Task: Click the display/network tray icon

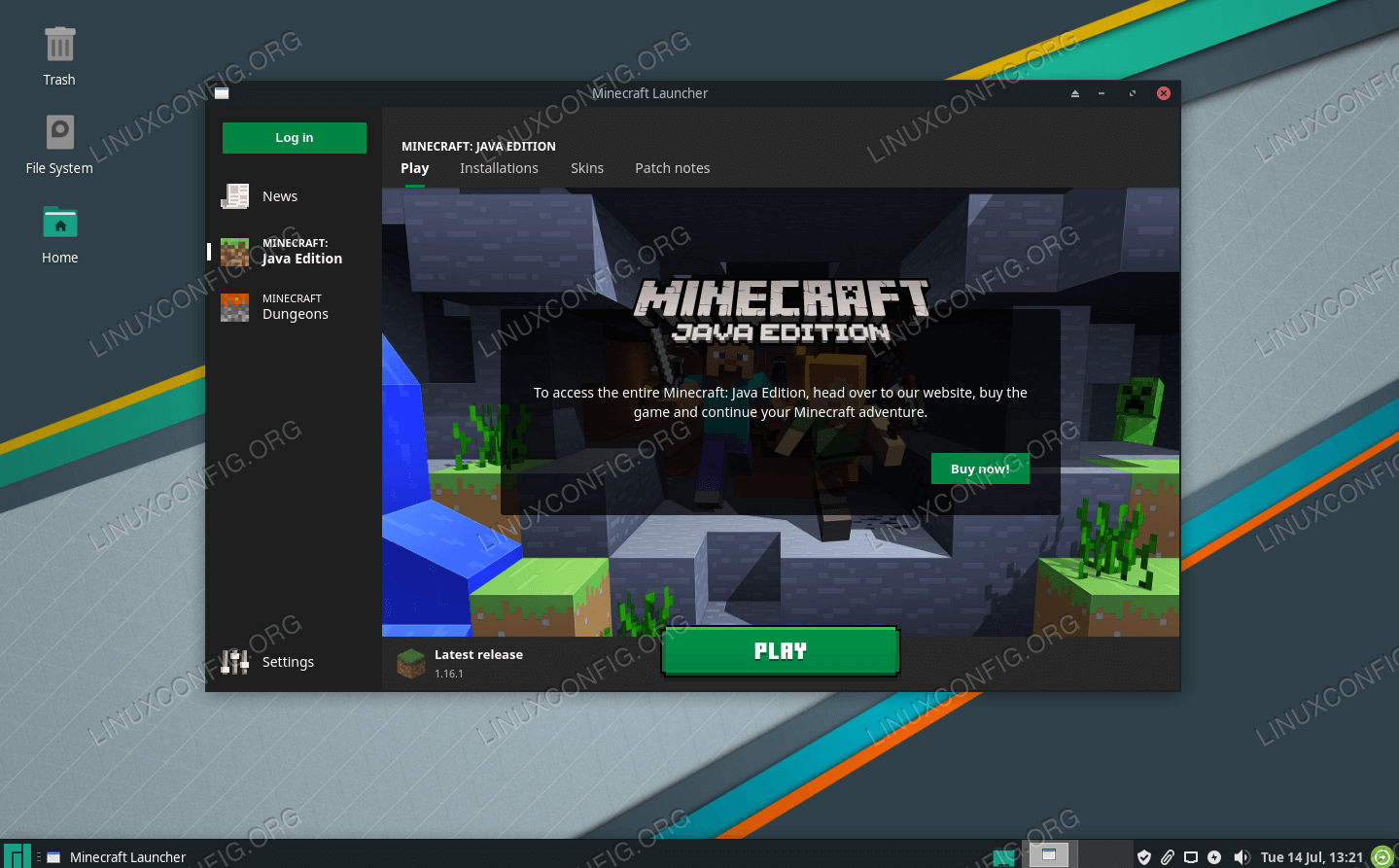Action: tap(1191, 856)
